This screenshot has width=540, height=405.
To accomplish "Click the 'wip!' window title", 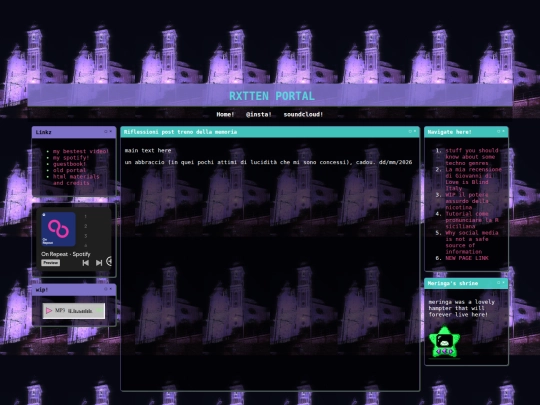I will pyautogui.click(x=42, y=290).
